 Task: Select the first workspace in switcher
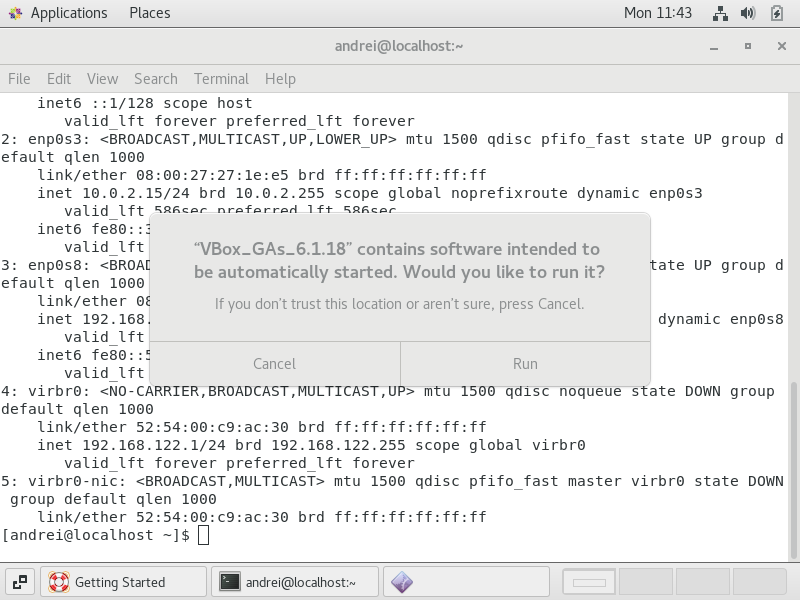[x=589, y=582]
